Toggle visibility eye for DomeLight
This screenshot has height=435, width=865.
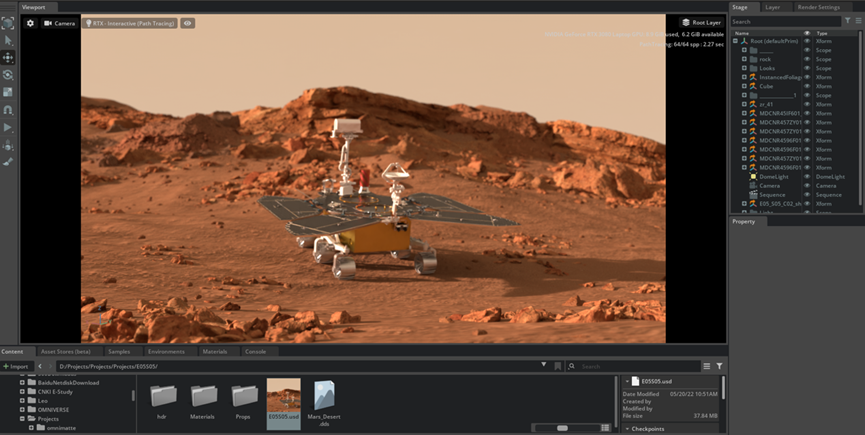807,177
